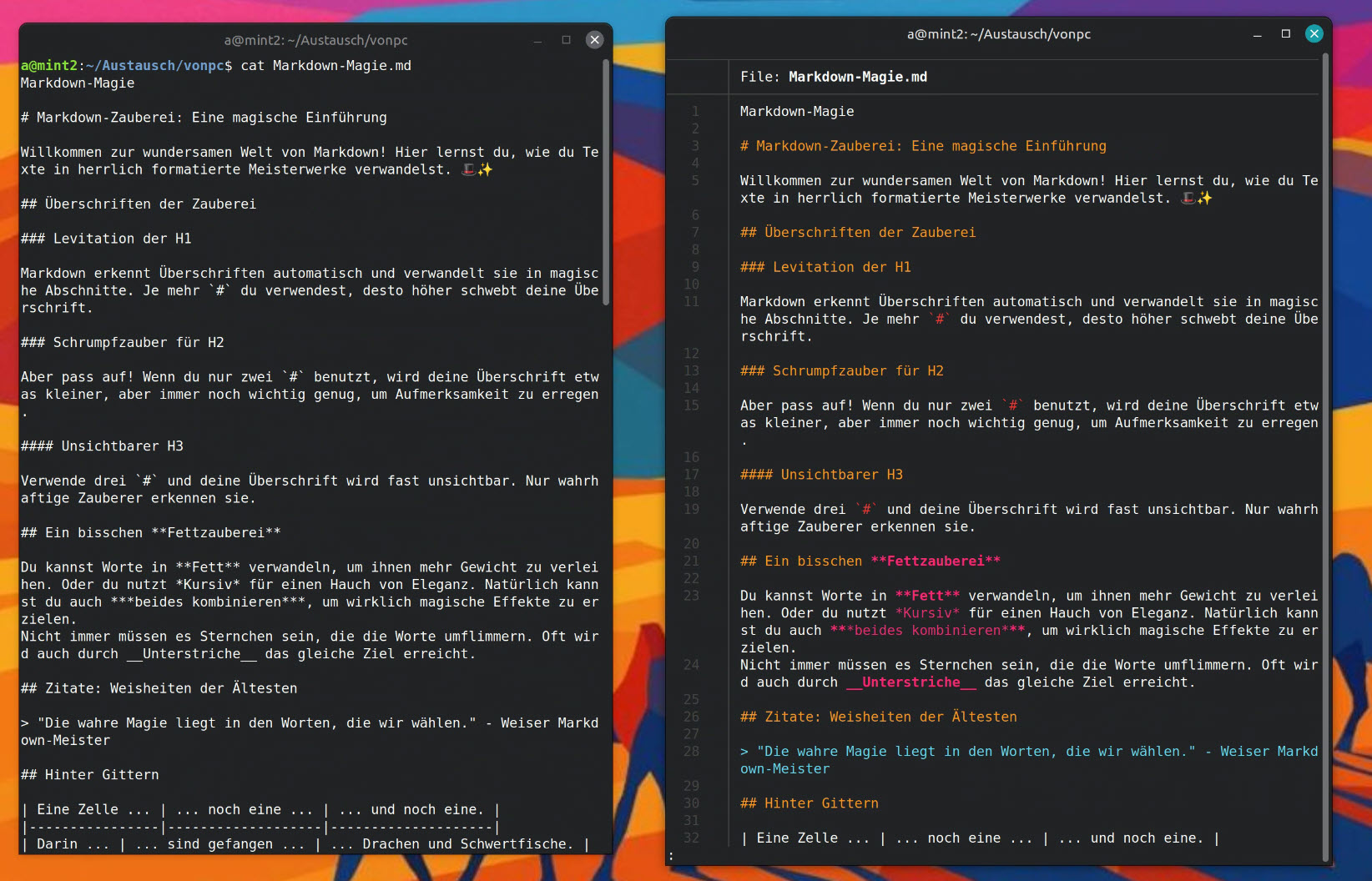The image size is (1372, 881).
Task: Close the left terminal window
Action: click(x=594, y=39)
